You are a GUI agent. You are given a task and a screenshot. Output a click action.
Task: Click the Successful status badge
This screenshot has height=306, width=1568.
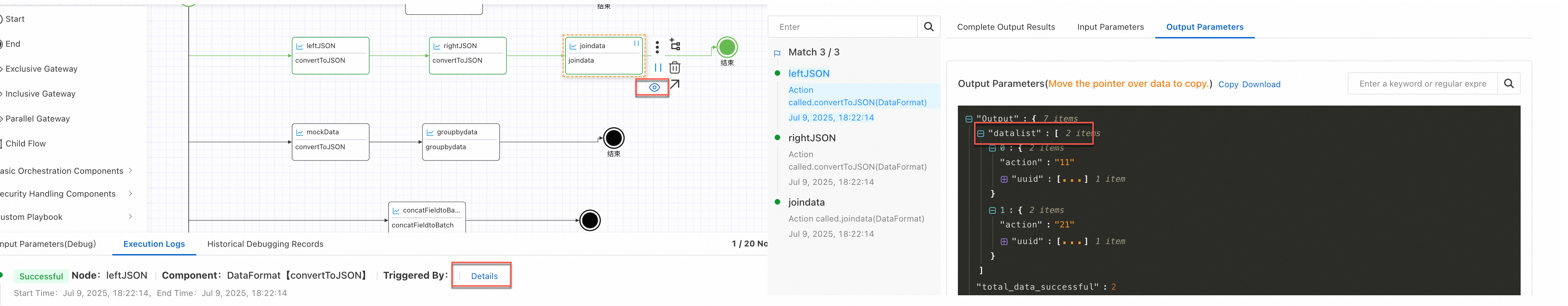41,277
